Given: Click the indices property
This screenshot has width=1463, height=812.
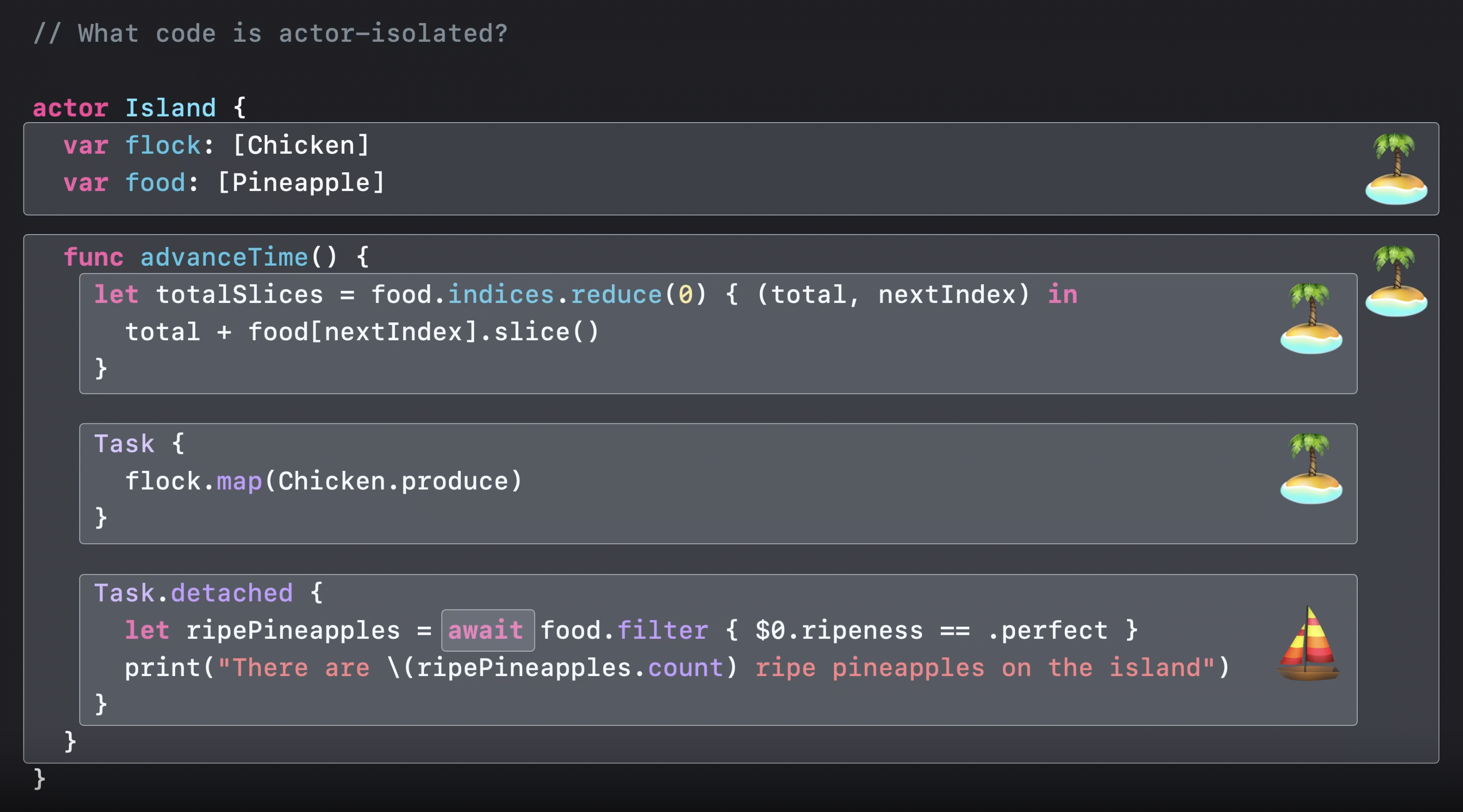Looking at the screenshot, I should click(500, 295).
